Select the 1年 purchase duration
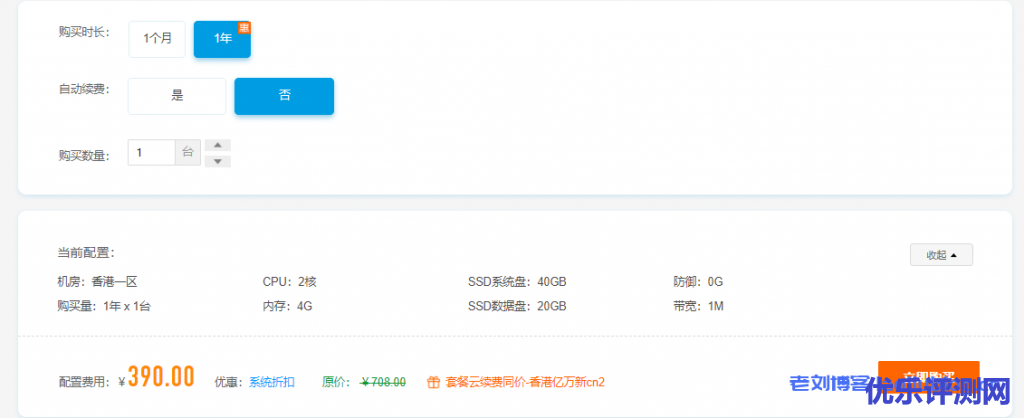 click(221, 39)
